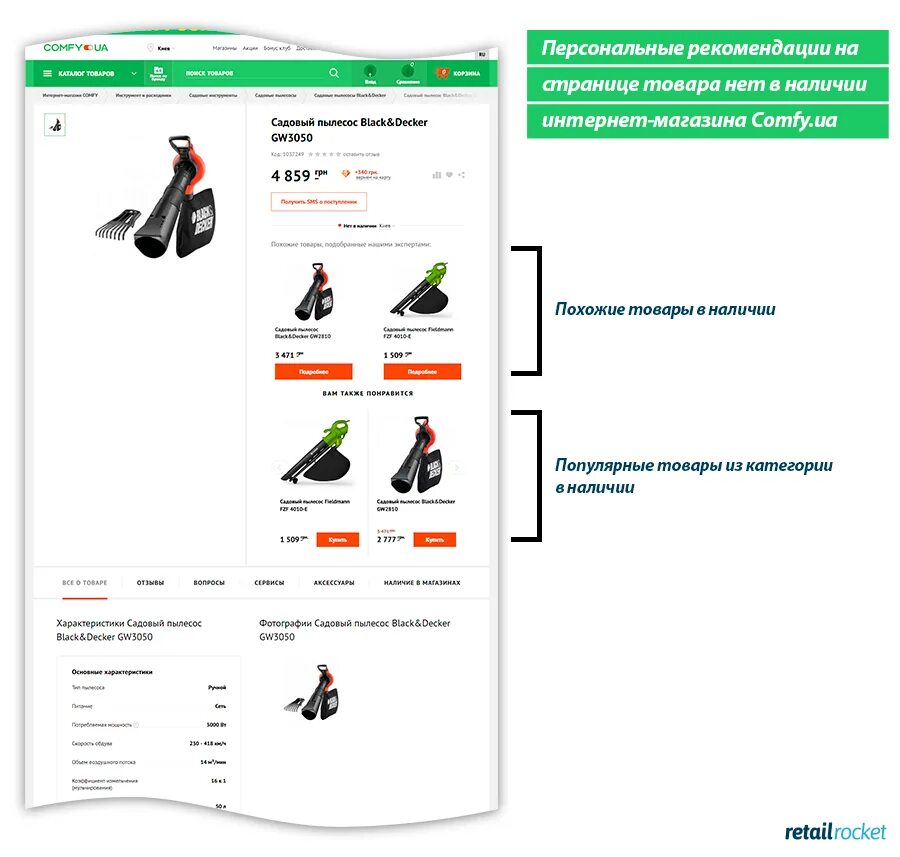This screenshot has height=857, width=900.
Task: Click compare bars icon beside price
Action: click(437, 174)
